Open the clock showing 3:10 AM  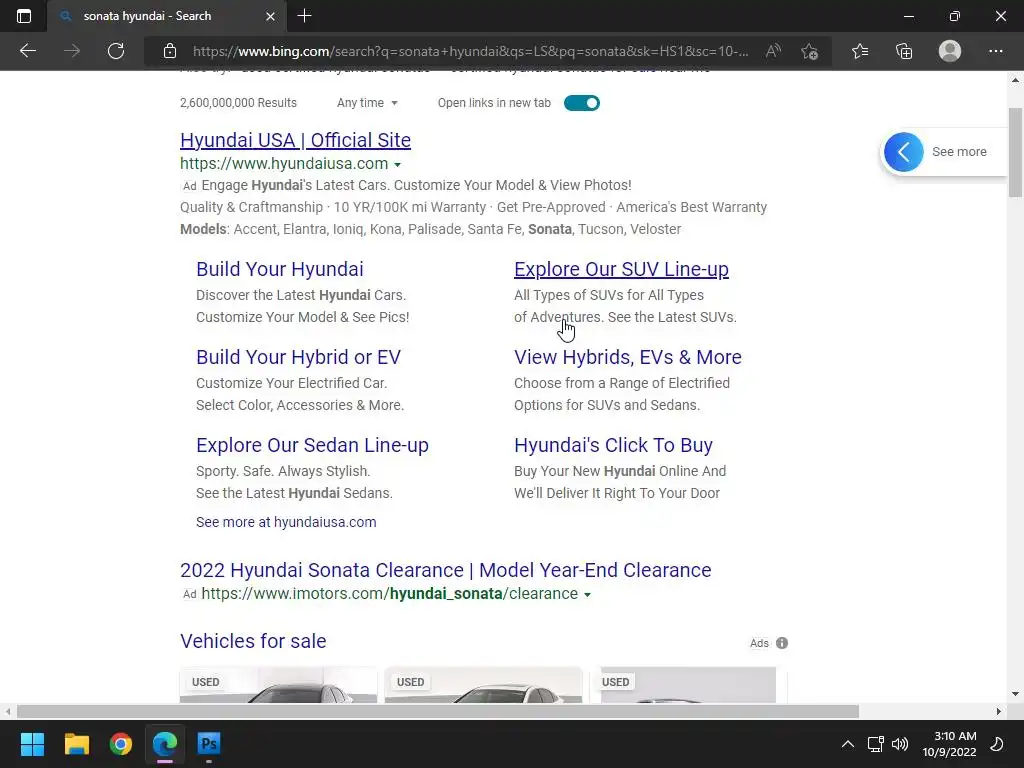pyautogui.click(x=950, y=744)
